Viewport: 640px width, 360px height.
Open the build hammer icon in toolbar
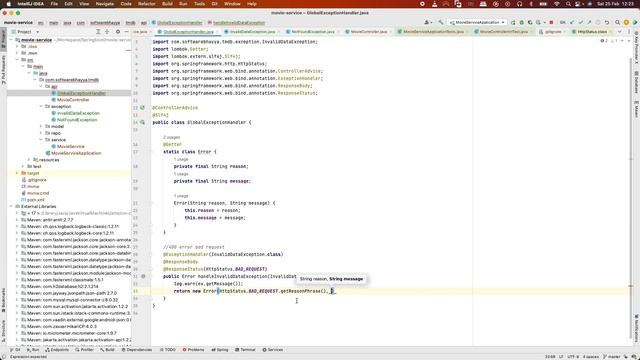[441, 22]
